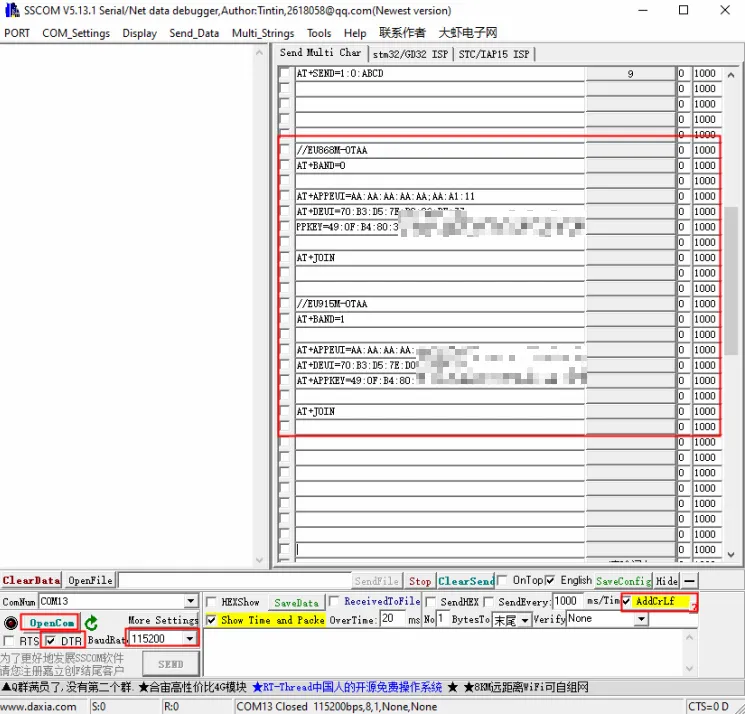745x714 pixels.
Task: Click the green refresh COM ports icon
Action: 91,622
